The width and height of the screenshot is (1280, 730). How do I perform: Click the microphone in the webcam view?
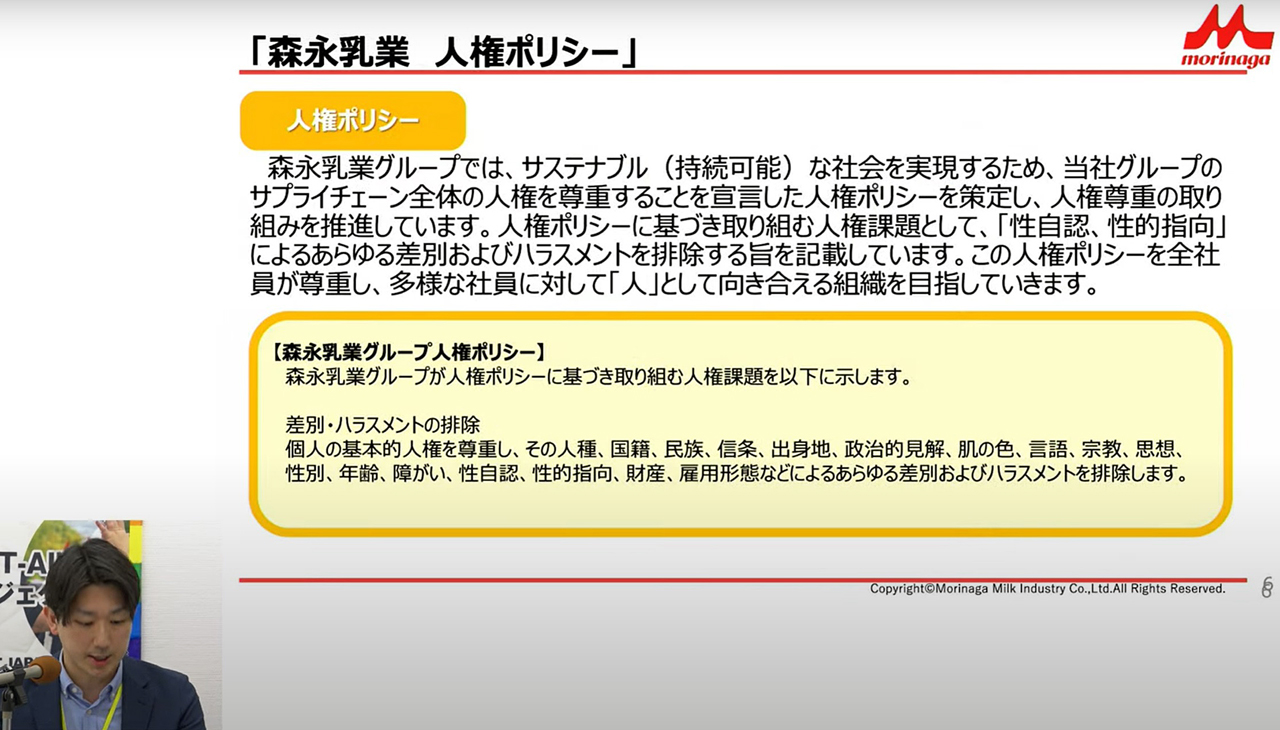tap(30, 673)
